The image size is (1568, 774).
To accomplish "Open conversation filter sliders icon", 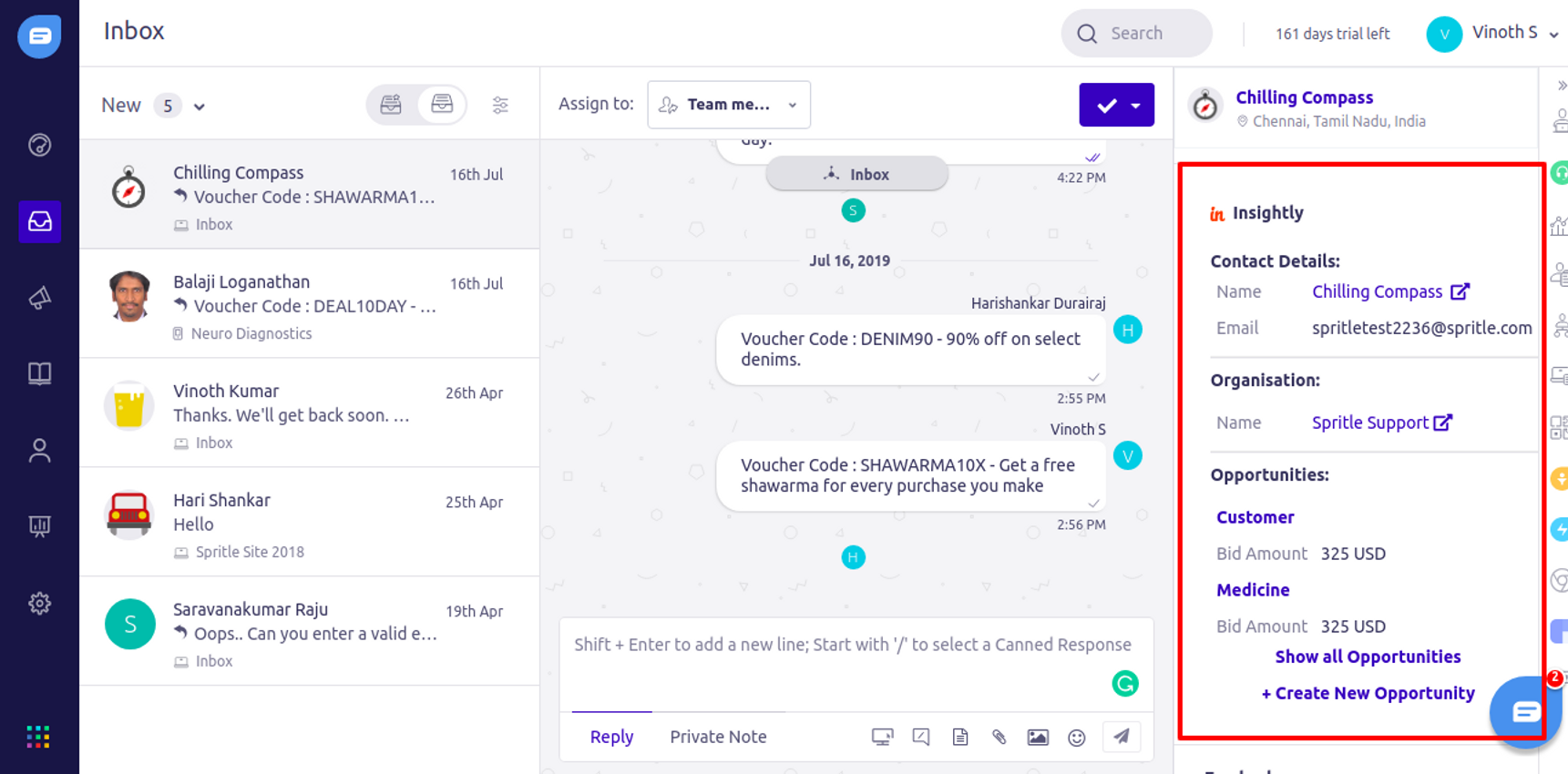I will coord(500,106).
